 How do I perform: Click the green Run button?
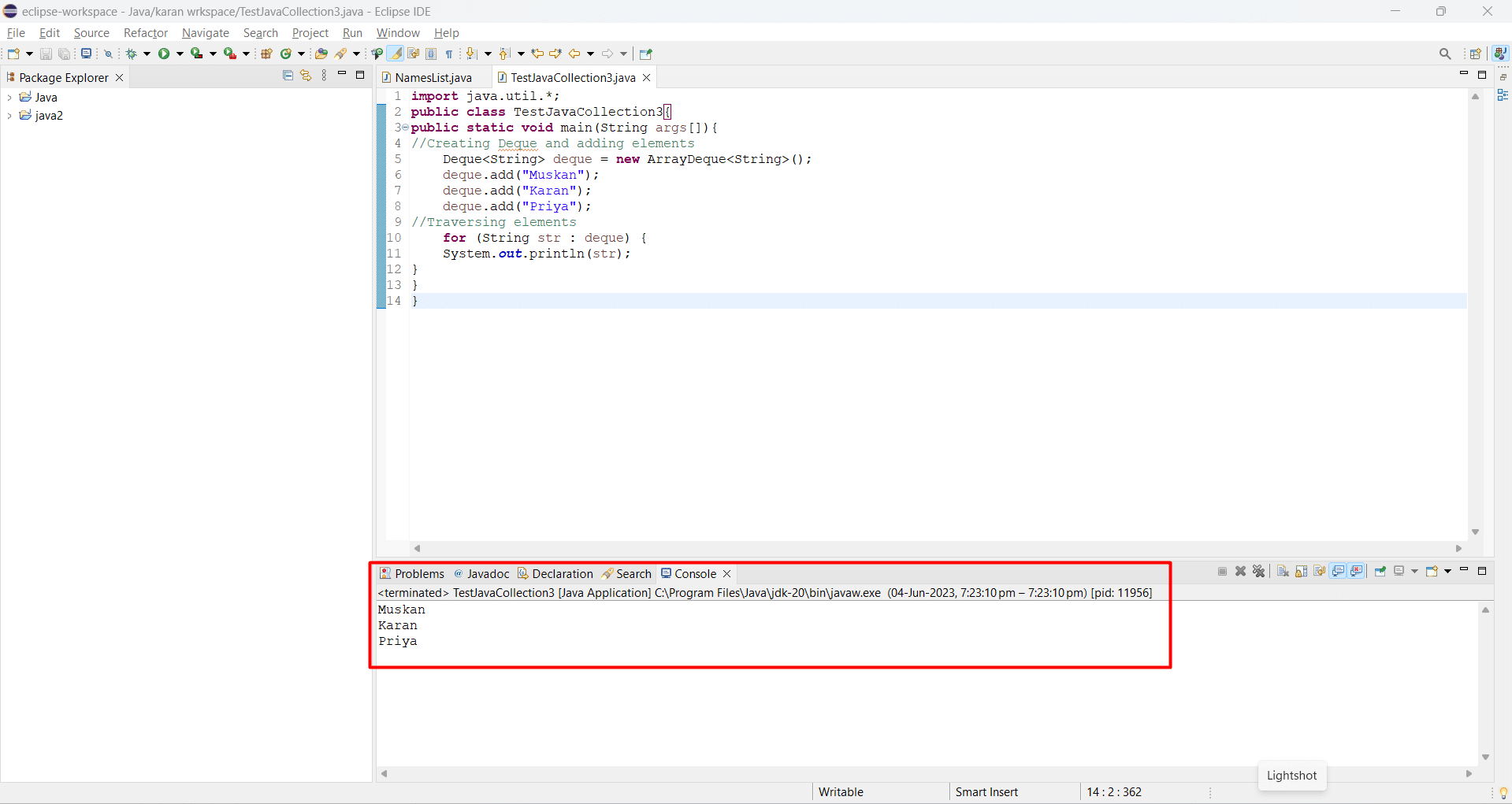(164, 54)
